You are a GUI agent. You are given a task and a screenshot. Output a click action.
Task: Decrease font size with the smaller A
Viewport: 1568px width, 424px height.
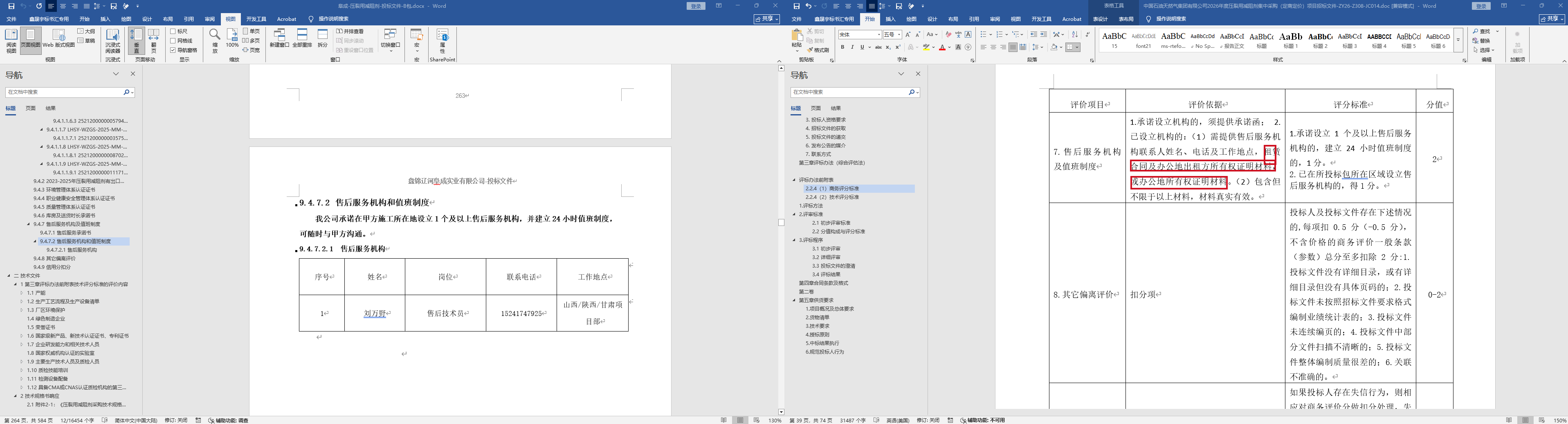pyautogui.click(x=919, y=35)
